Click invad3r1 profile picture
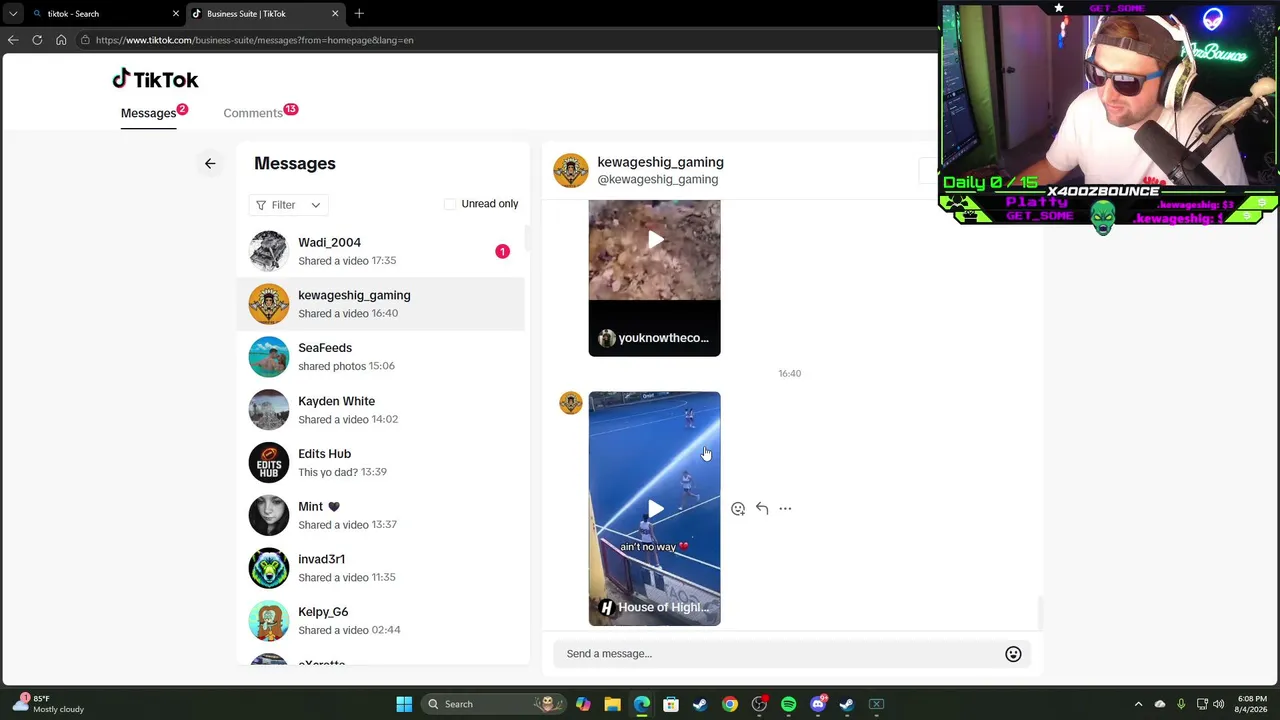The image size is (1280, 720). 268,568
